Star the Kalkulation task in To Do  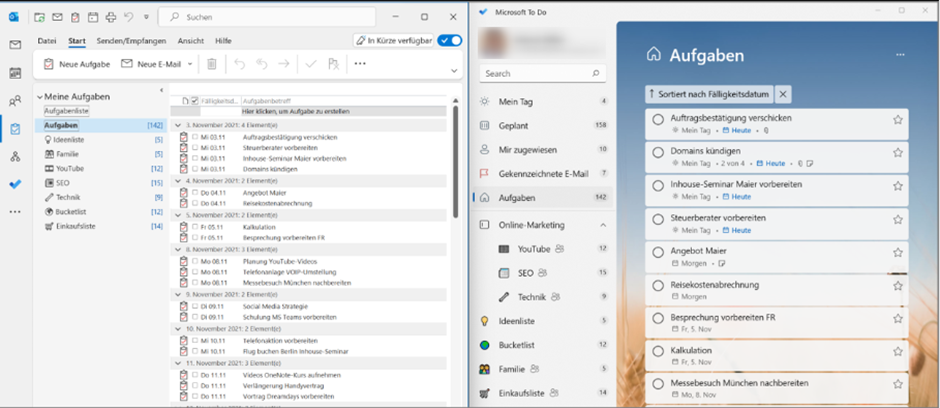pos(897,351)
